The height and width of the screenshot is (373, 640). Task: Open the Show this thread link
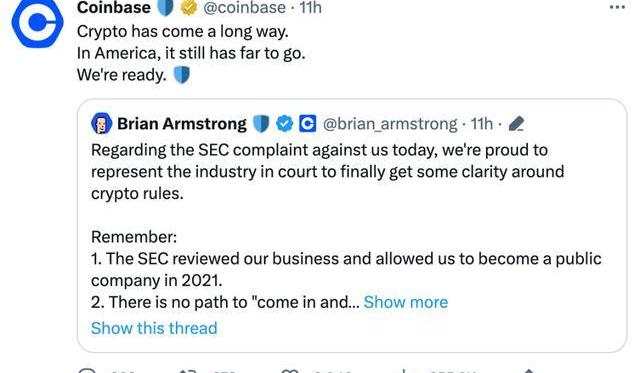(x=154, y=328)
